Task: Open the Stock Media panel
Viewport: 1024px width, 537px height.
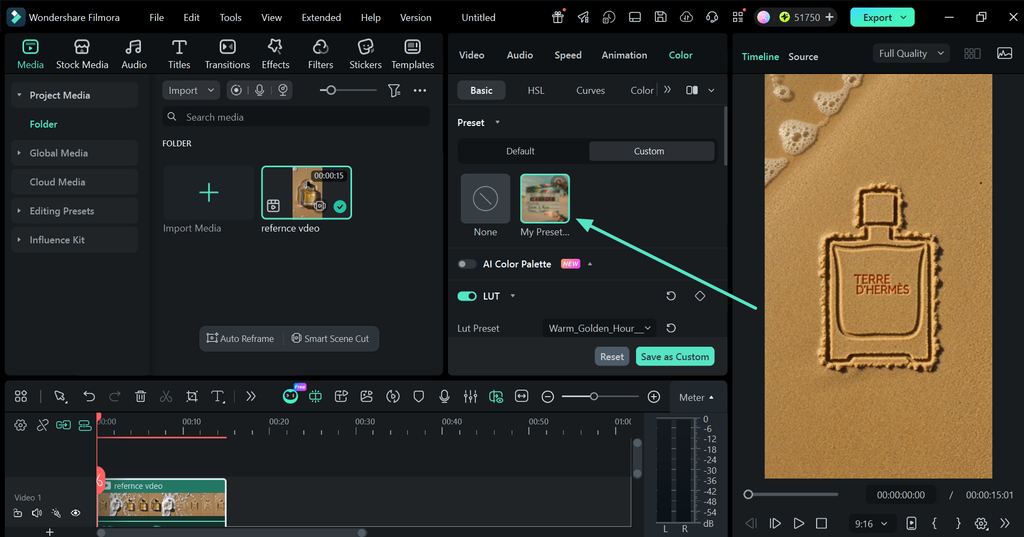Action: 82,54
